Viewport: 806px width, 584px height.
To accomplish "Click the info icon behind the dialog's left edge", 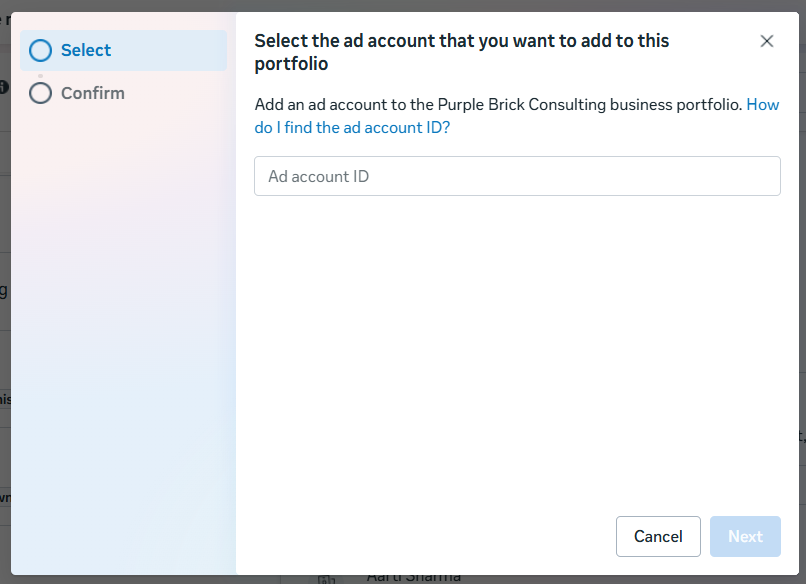I will [4, 88].
